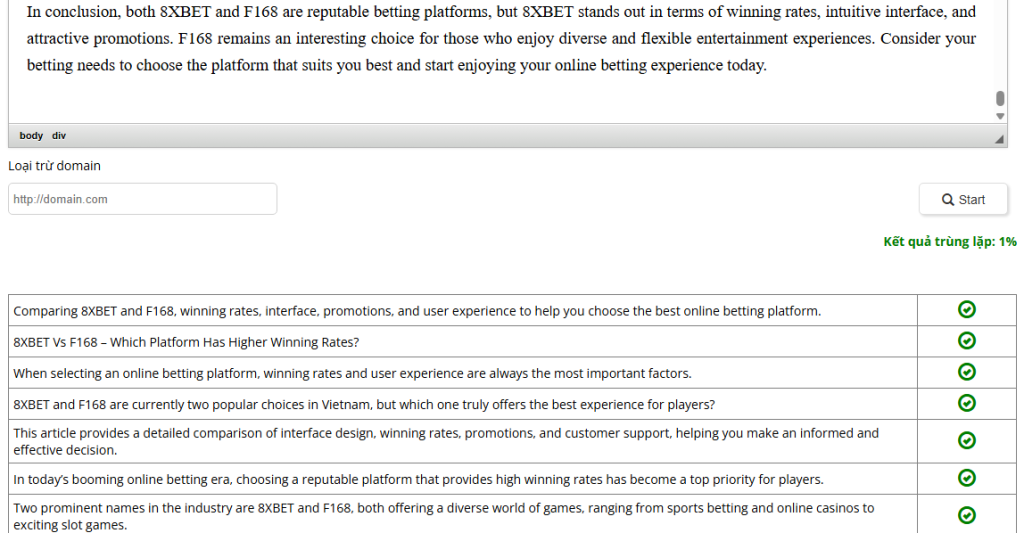The image size is (1024, 533).
Task: Focus the http://domain.com exclusion input field
Action: [142, 199]
